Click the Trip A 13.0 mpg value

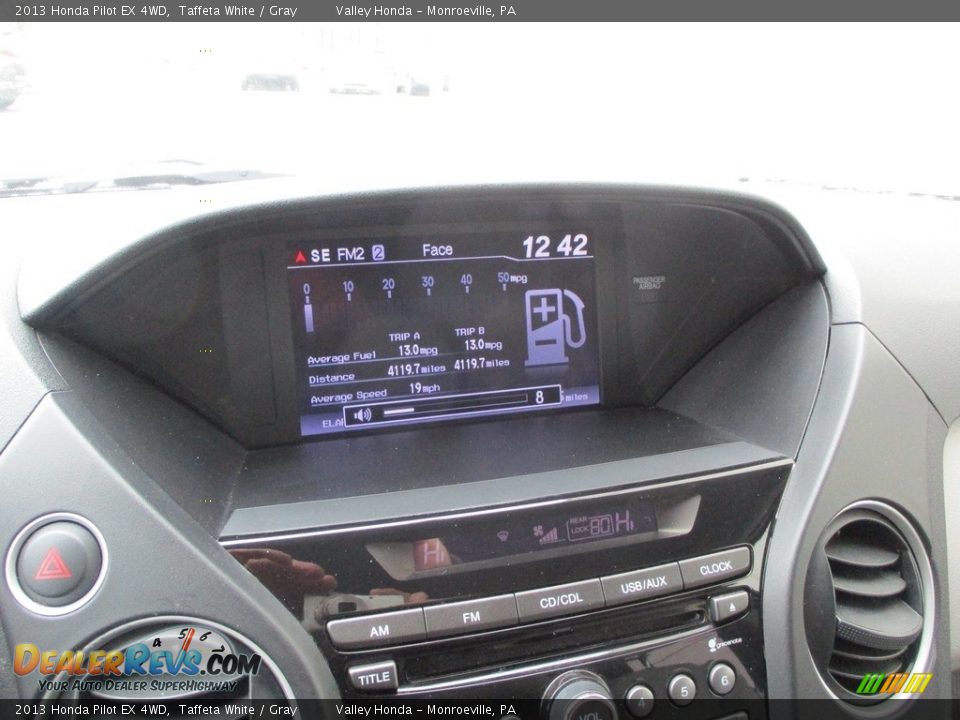tap(418, 350)
